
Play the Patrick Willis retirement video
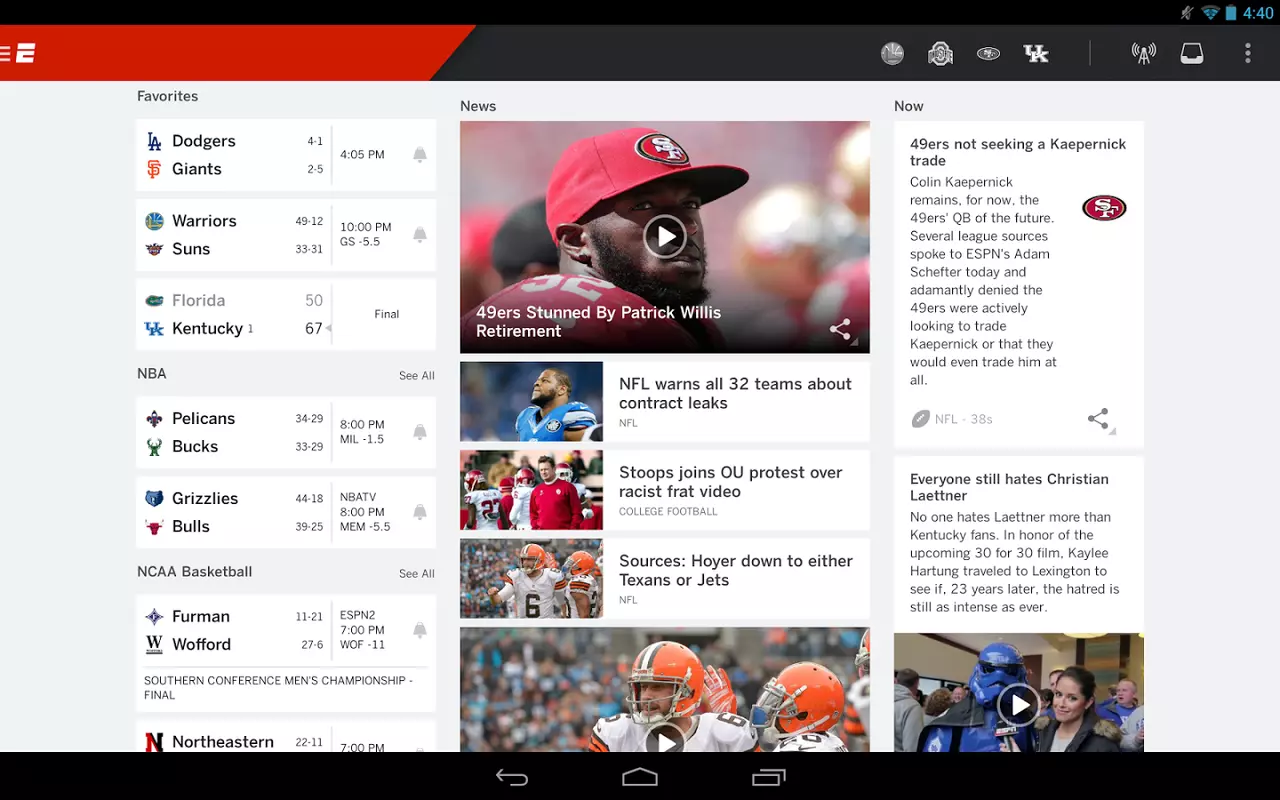coord(665,237)
